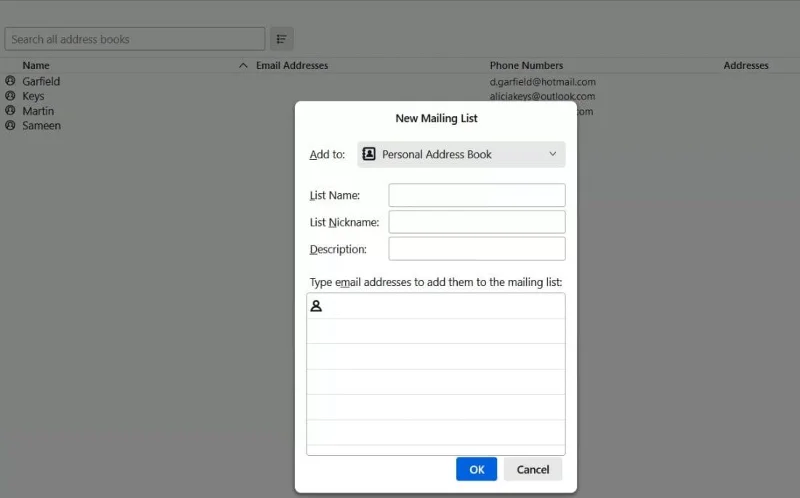Click the contact icon next to Martin

10,111
